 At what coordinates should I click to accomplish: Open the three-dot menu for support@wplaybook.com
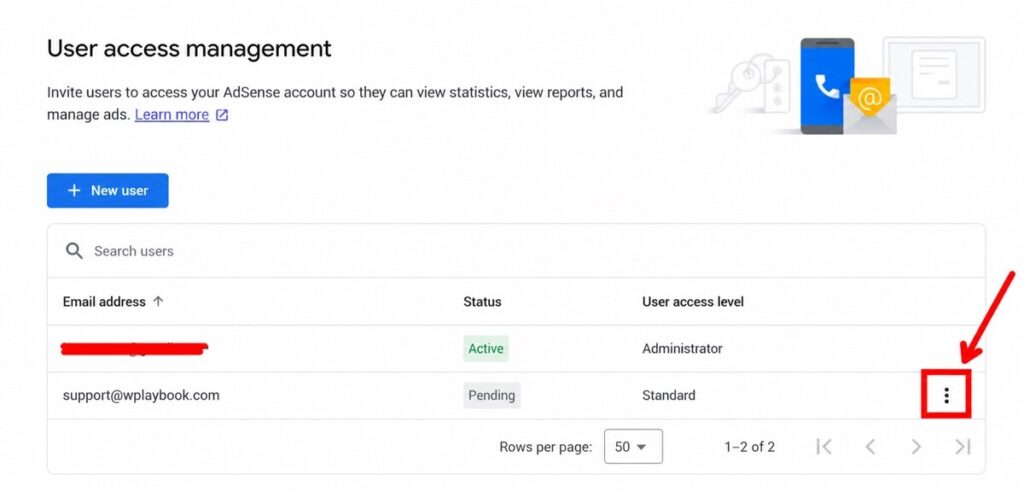tap(946, 395)
